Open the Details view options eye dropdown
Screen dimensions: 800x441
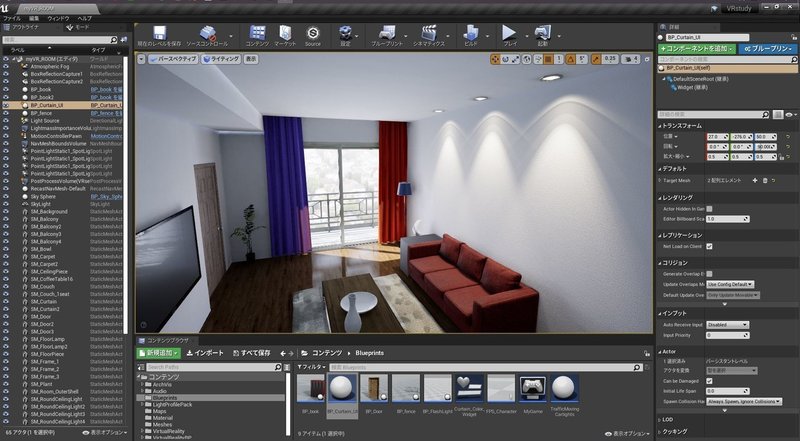[791, 115]
